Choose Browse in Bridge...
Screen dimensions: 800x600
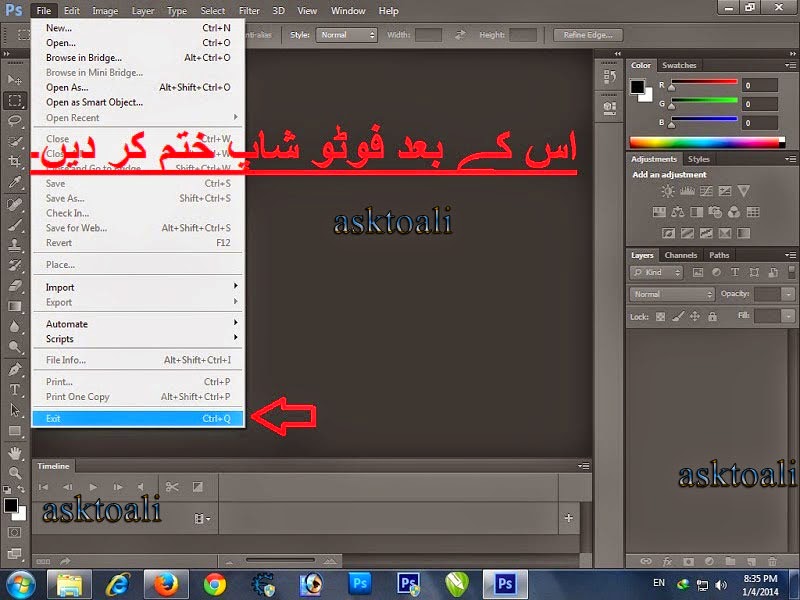point(138,58)
